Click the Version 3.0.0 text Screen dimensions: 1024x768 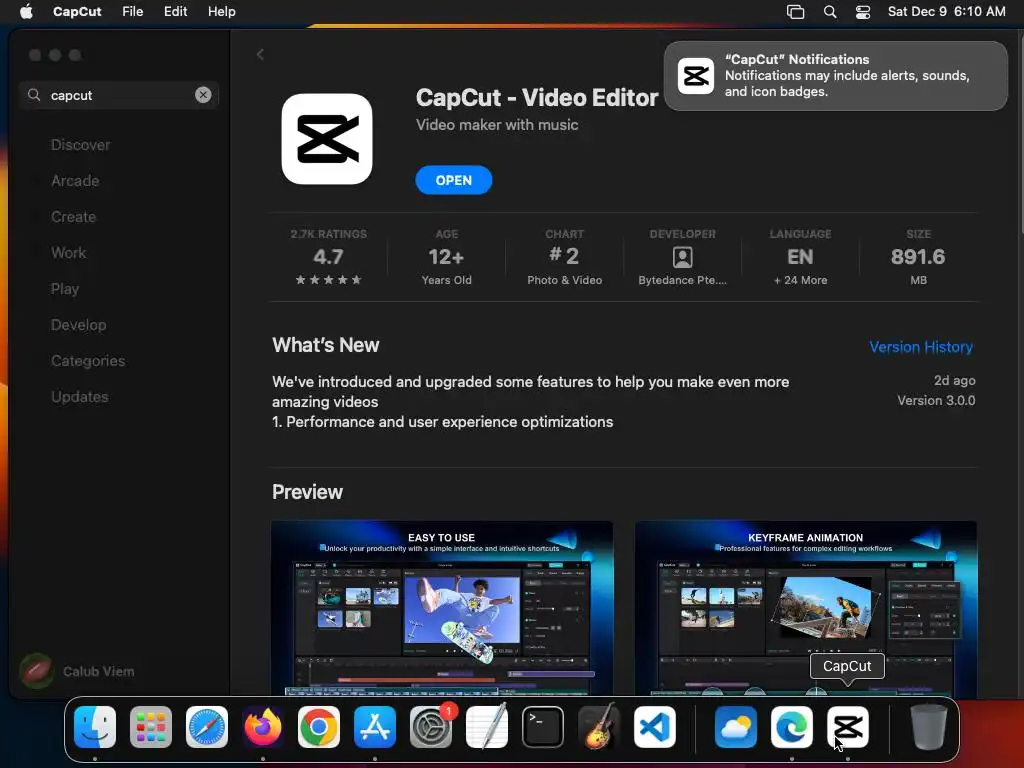coord(936,400)
